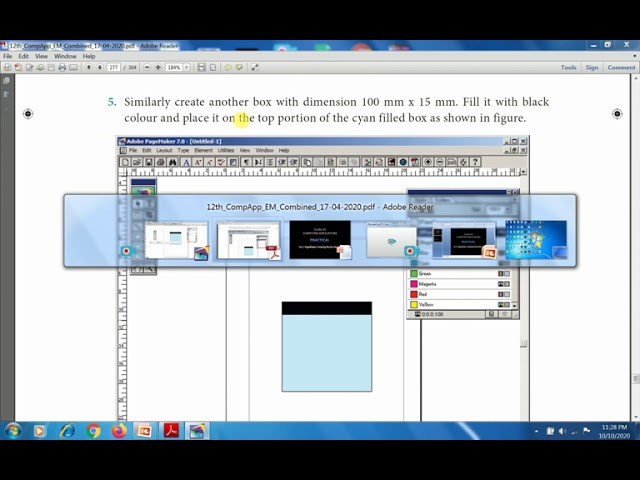The image size is (640, 480).
Task: Switch to PageMaker thumbnail in task switcher
Action: (176, 240)
